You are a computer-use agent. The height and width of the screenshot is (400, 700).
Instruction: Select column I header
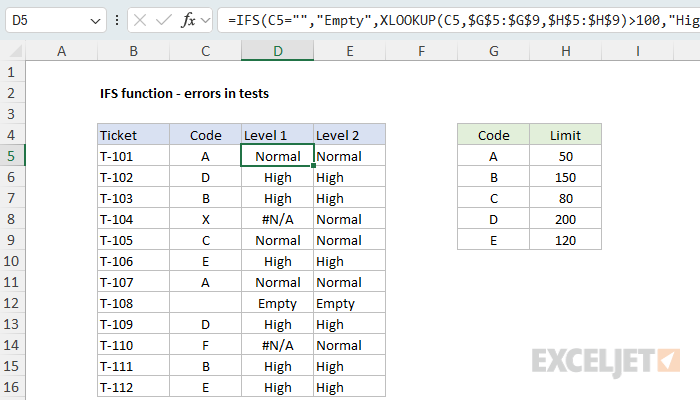[638, 51]
